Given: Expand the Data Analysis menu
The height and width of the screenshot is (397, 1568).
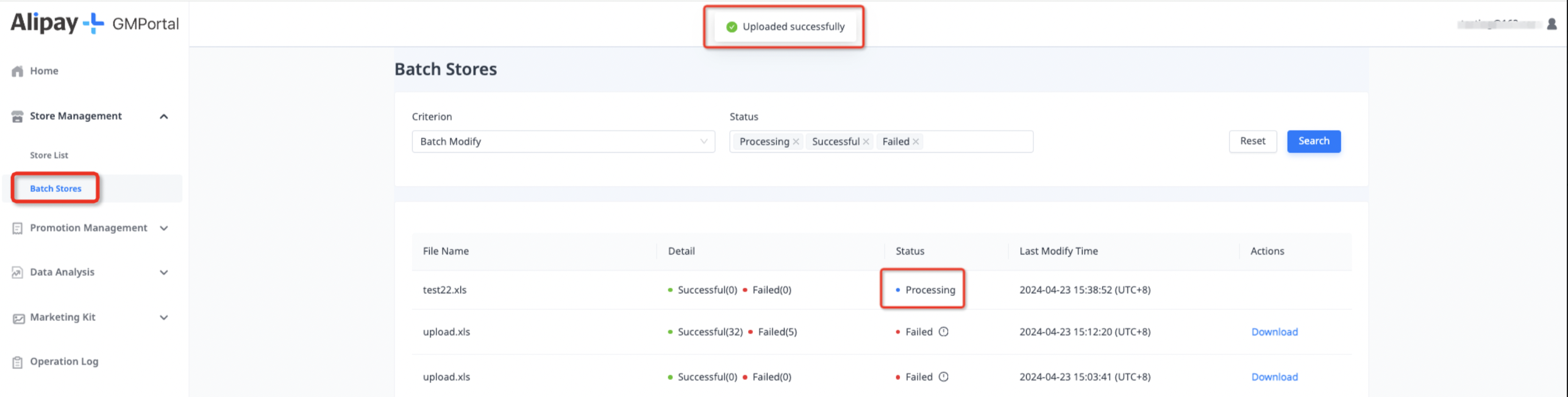Looking at the screenshot, I should [x=164, y=273].
